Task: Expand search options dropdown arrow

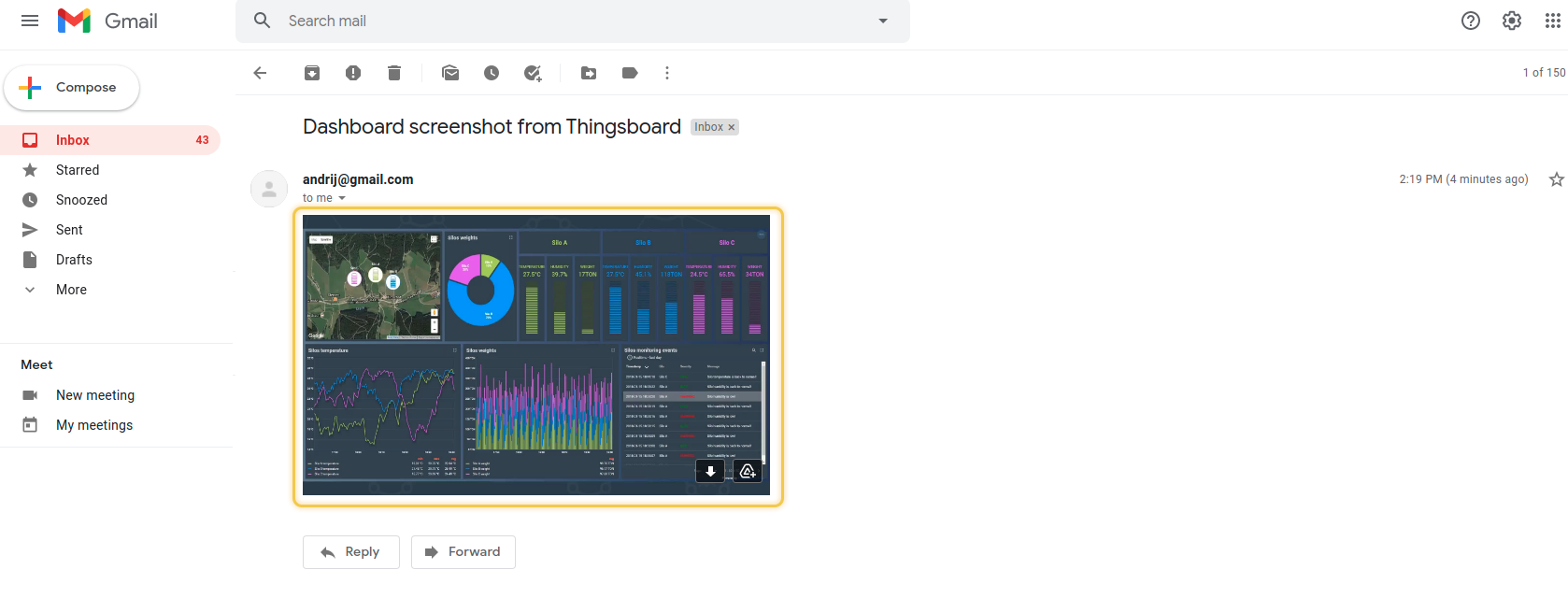Action: pos(883,21)
